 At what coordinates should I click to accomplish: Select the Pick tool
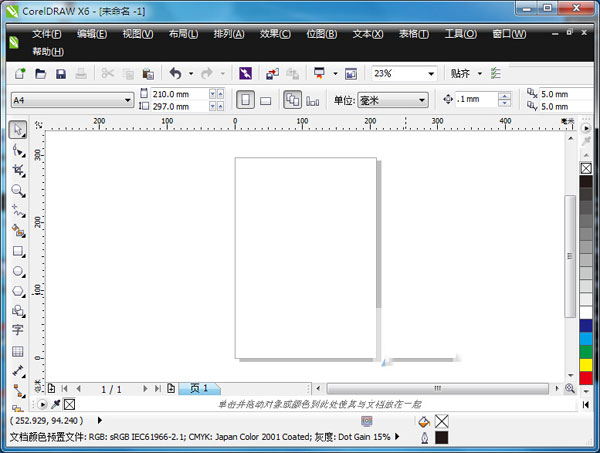(18, 130)
